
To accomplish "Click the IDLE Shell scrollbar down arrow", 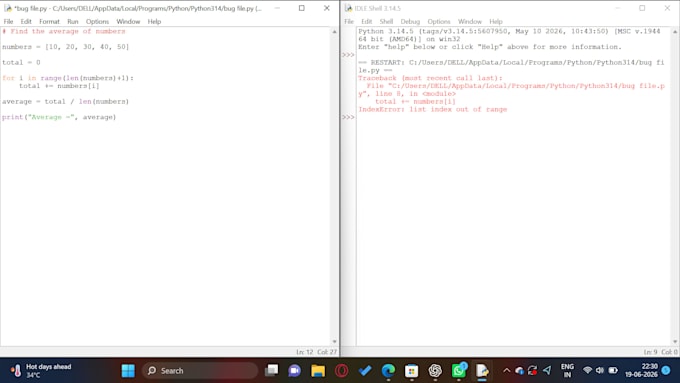I will pos(675,342).
